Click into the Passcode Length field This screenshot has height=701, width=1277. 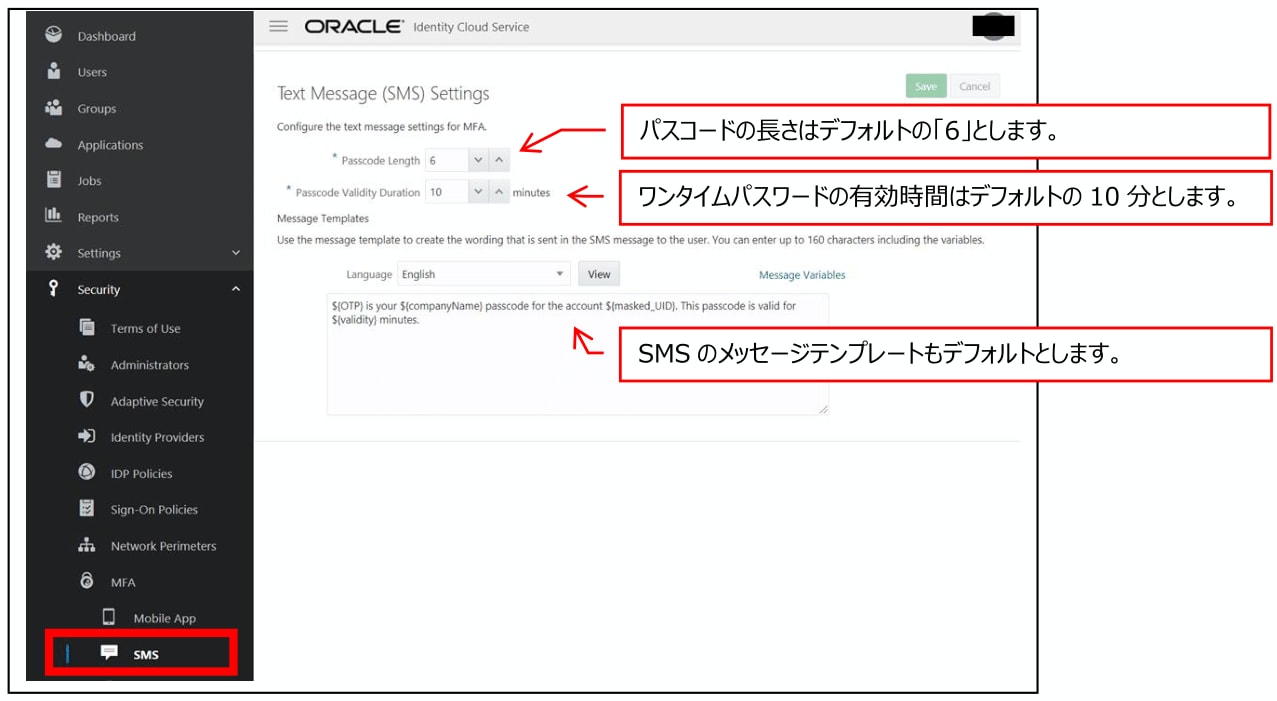pyautogui.click(x=446, y=160)
